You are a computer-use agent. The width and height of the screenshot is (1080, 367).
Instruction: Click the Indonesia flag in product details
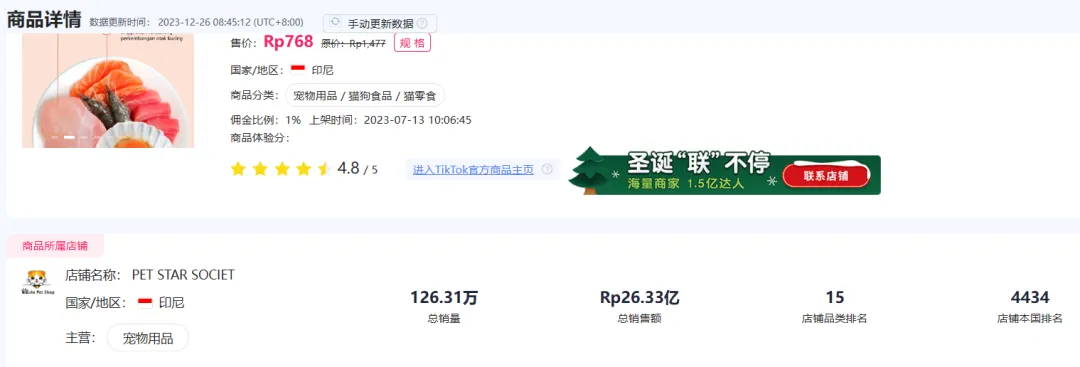[x=298, y=70]
